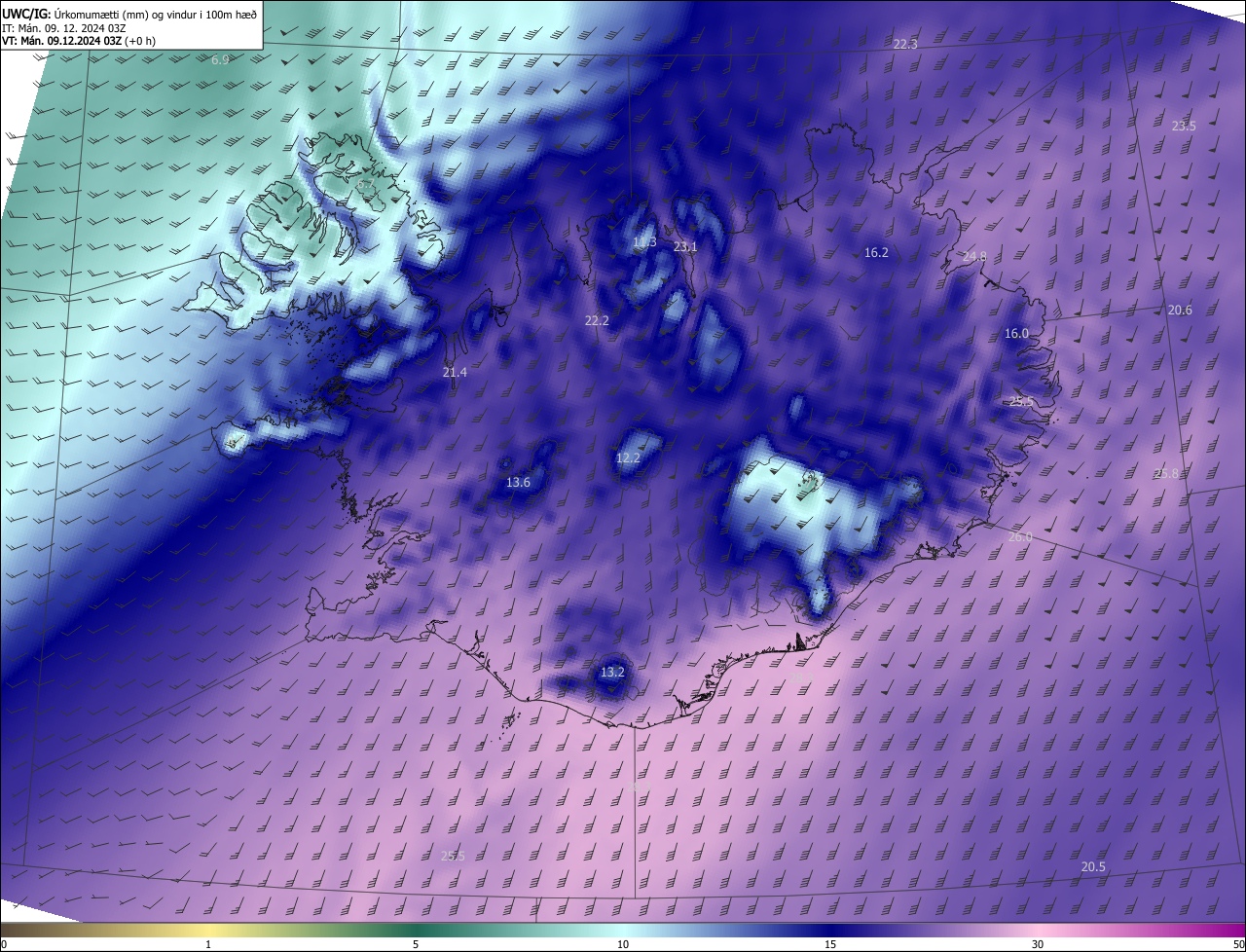Click the 13.6 value label on the map
This screenshot has width=1246, height=952.
[x=519, y=482]
